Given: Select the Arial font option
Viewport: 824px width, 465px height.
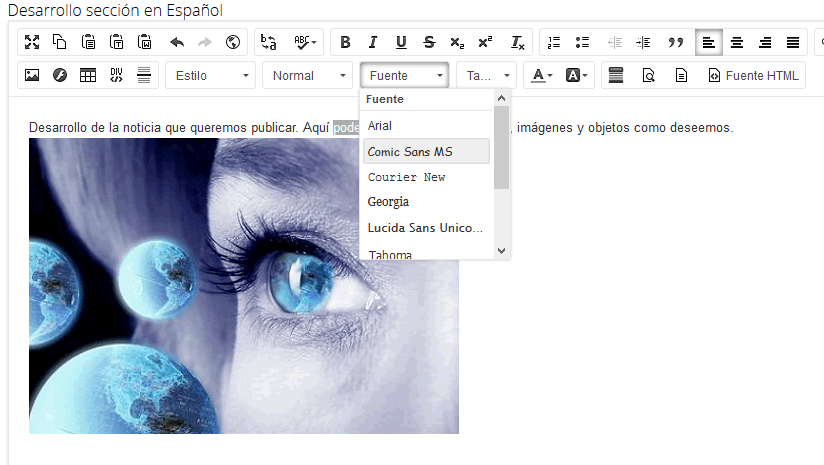Looking at the screenshot, I should [426, 126].
